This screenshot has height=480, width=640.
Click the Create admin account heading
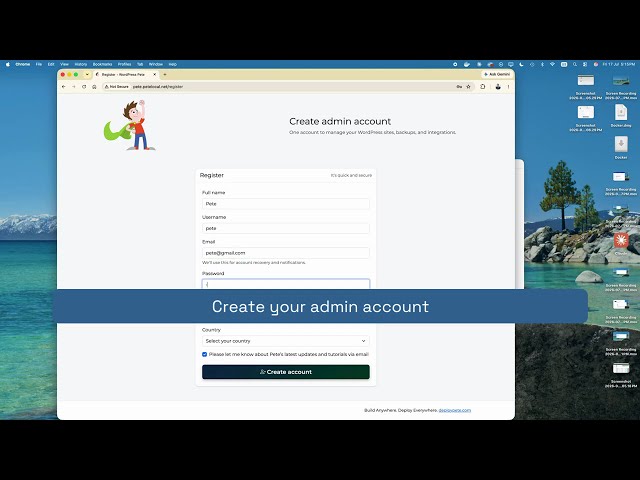[340, 121]
